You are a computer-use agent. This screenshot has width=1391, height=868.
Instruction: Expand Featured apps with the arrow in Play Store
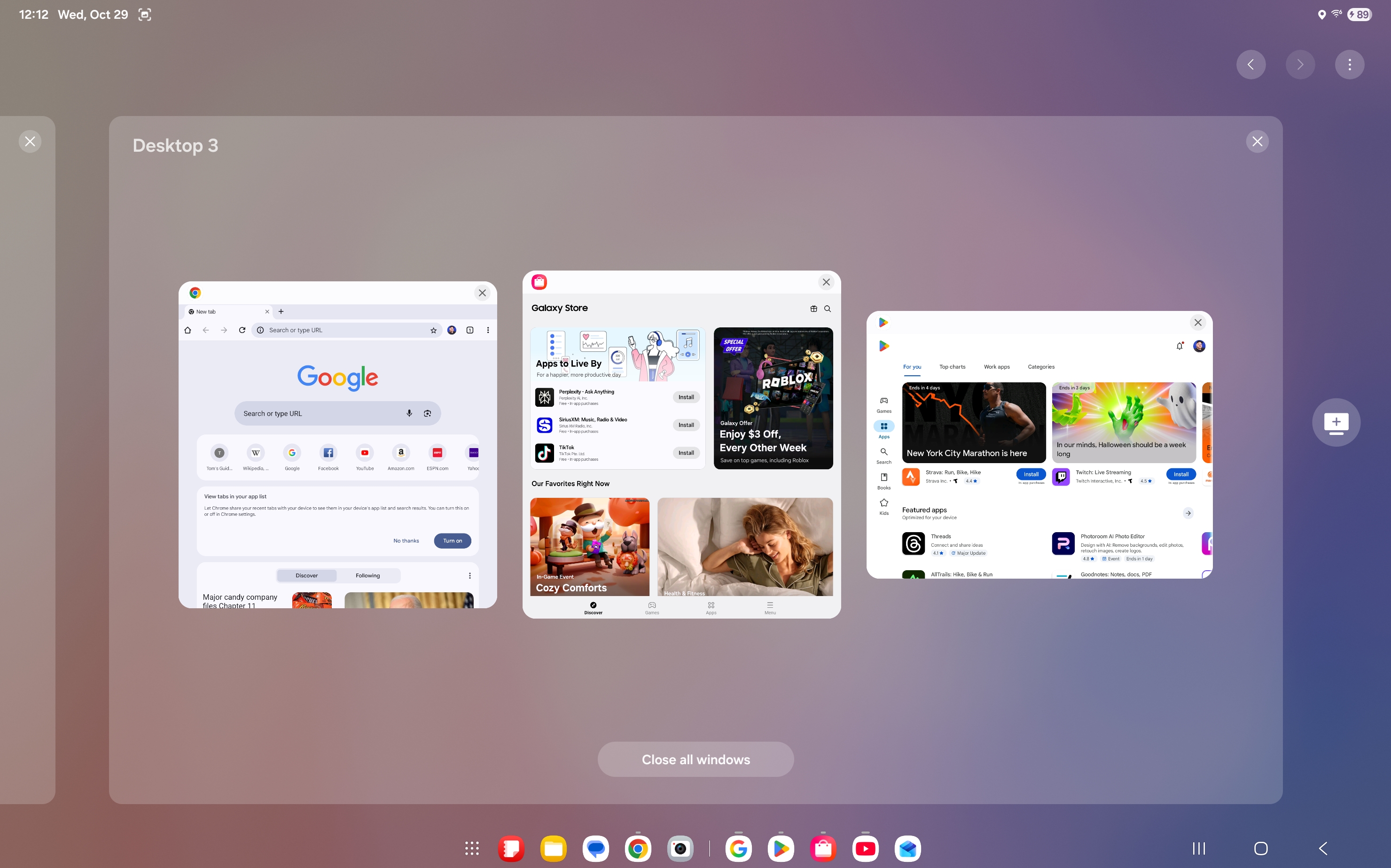pos(1188,513)
